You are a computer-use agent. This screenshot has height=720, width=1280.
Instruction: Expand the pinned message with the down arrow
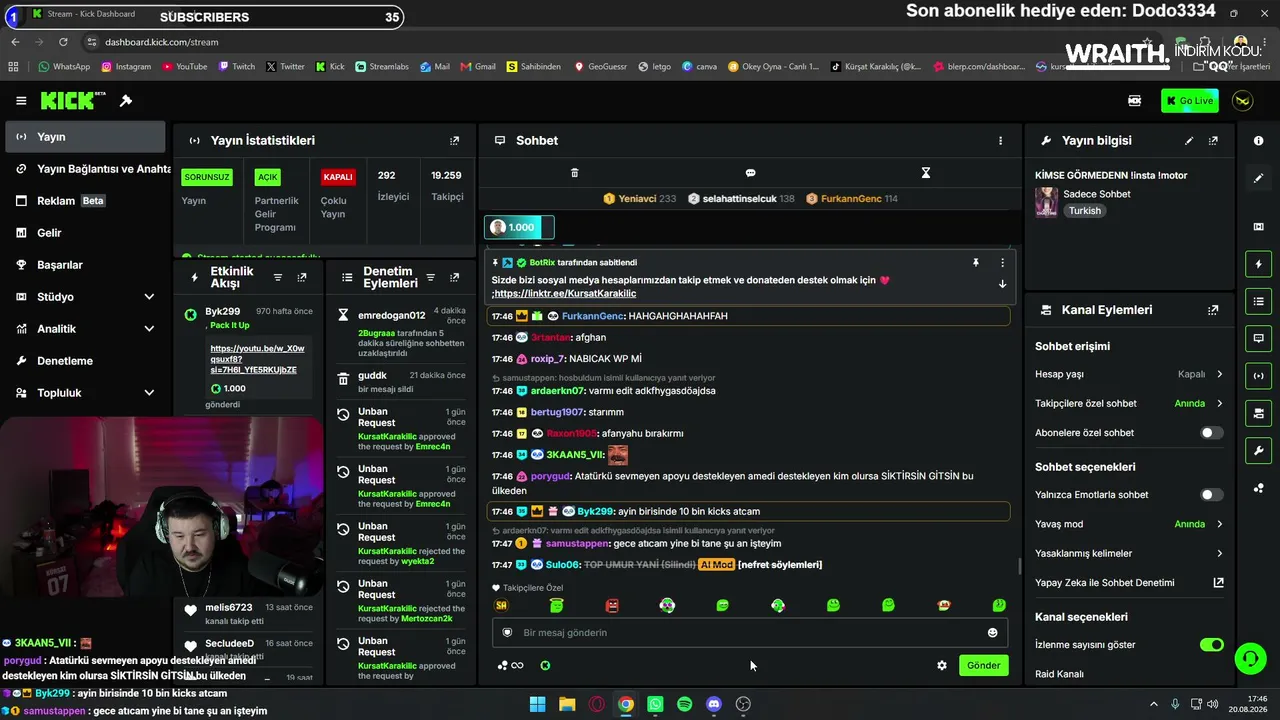1002,284
